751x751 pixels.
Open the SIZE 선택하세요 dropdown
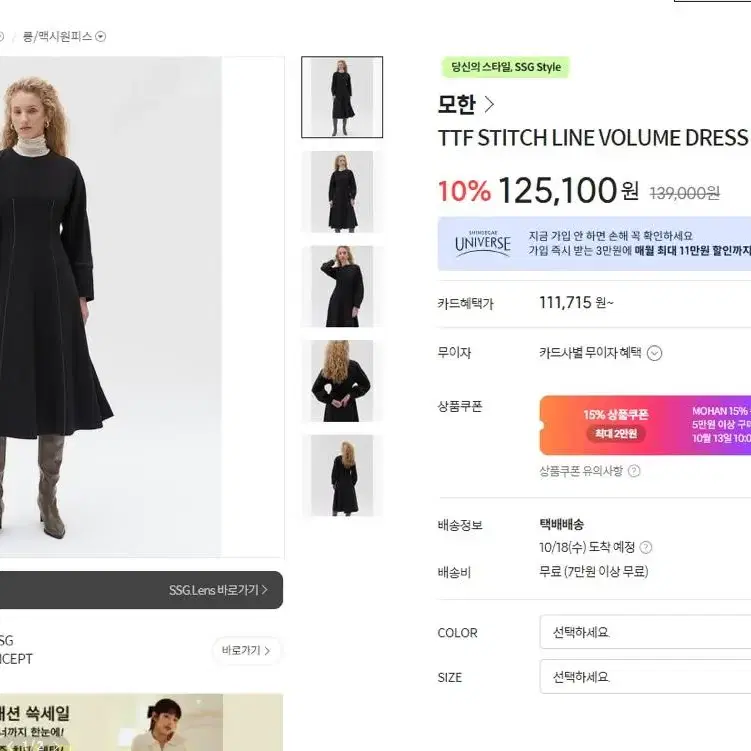click(645, 677)
